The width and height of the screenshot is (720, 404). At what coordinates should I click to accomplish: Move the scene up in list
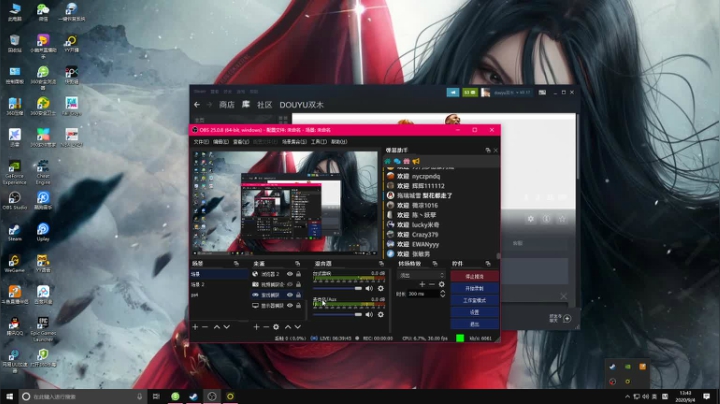217,327
